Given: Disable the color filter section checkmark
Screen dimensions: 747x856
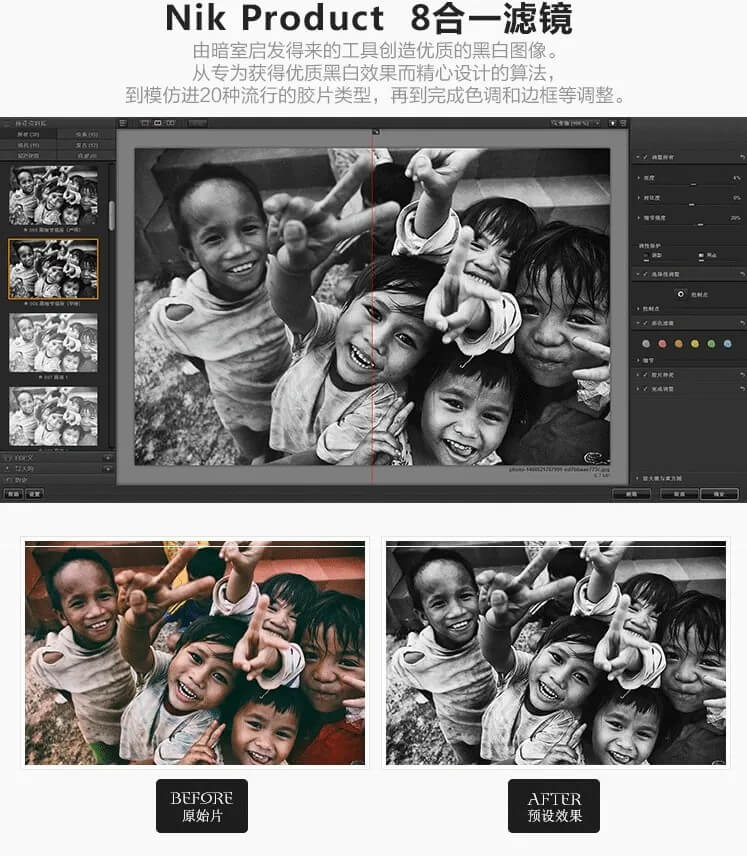Looking at the screenshot, I should tap(645, 323).
